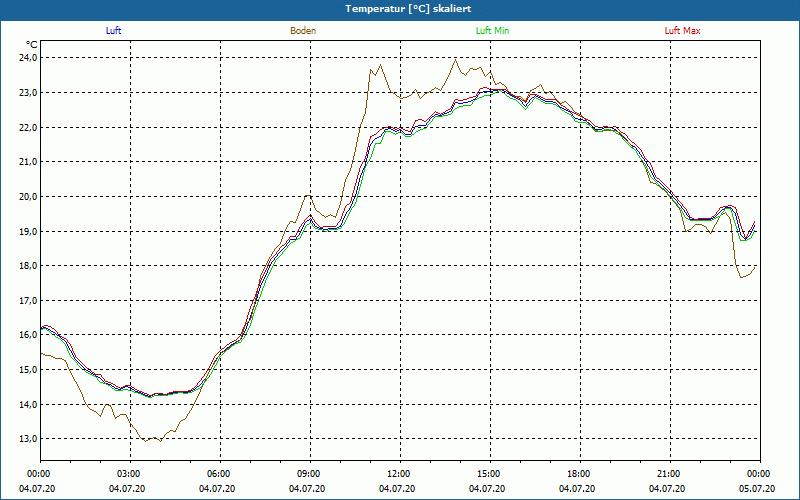The width and height of the screenshot is (800, 500).
Task: Click the 19,0 y-axis value
Action: tap(28, 232)
